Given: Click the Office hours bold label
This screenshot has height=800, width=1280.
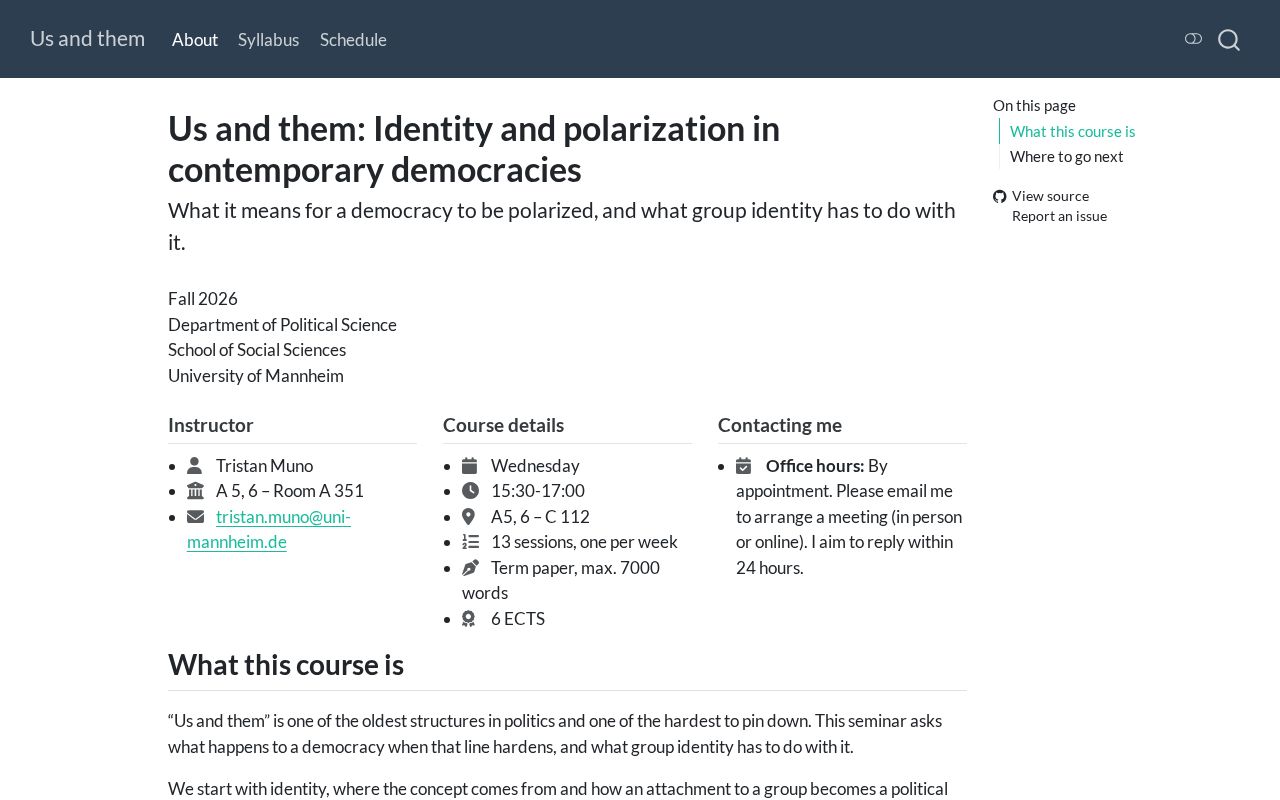Looking at the screenshot, I should pos(815,466).
